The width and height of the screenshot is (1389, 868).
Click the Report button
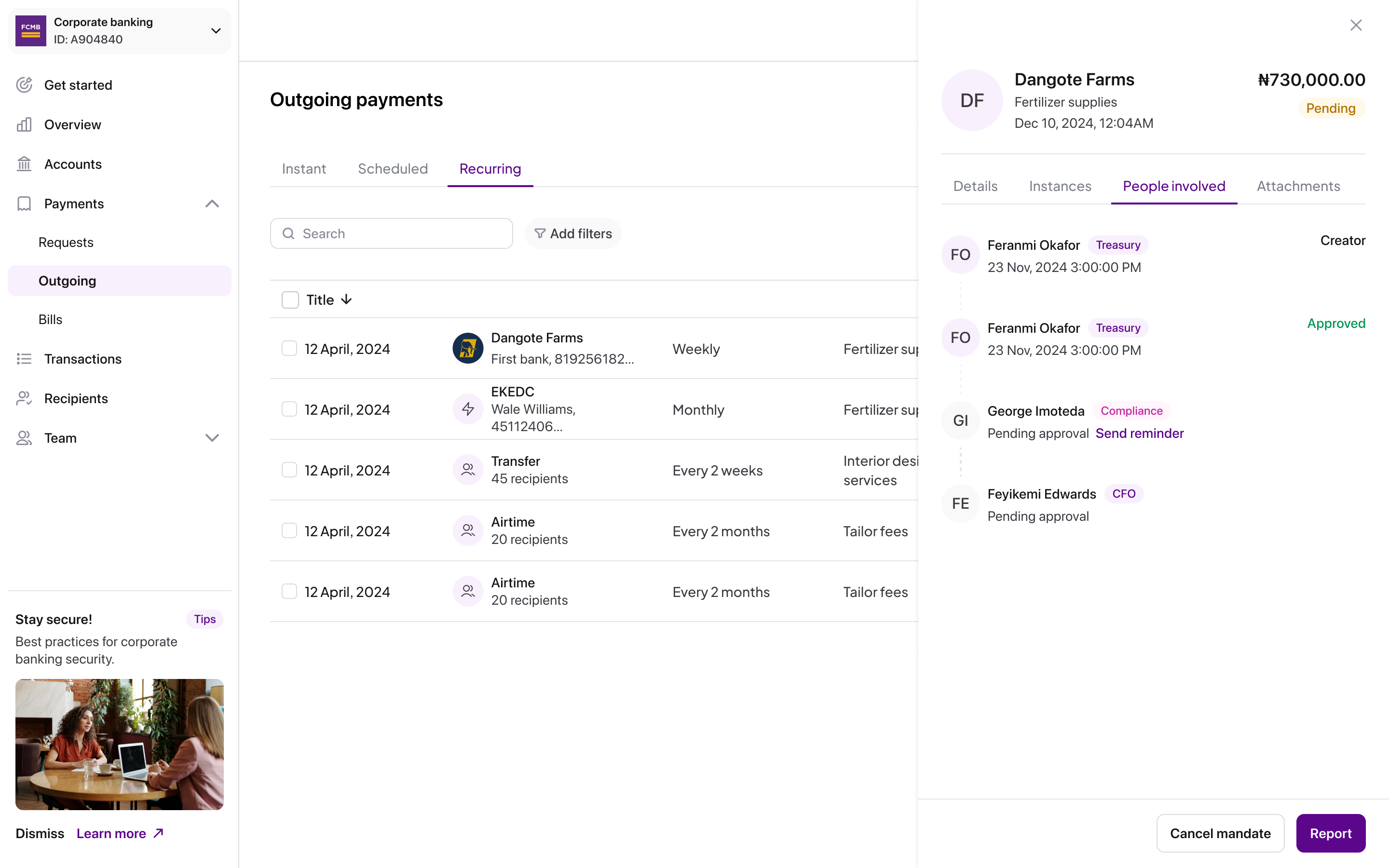1331,834
